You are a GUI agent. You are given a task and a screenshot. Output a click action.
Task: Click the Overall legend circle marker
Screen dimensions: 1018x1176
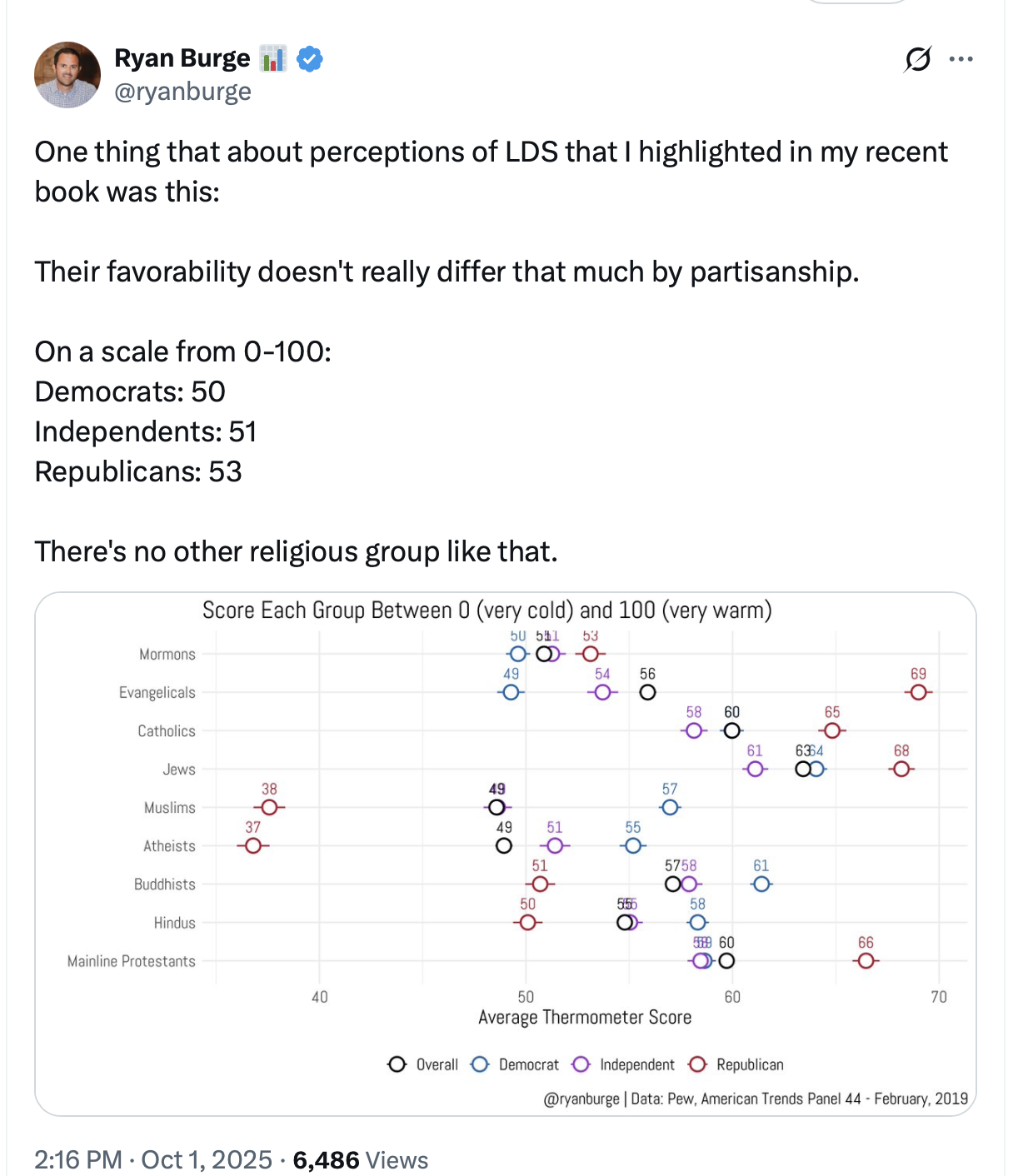[x=397, y=1064]
